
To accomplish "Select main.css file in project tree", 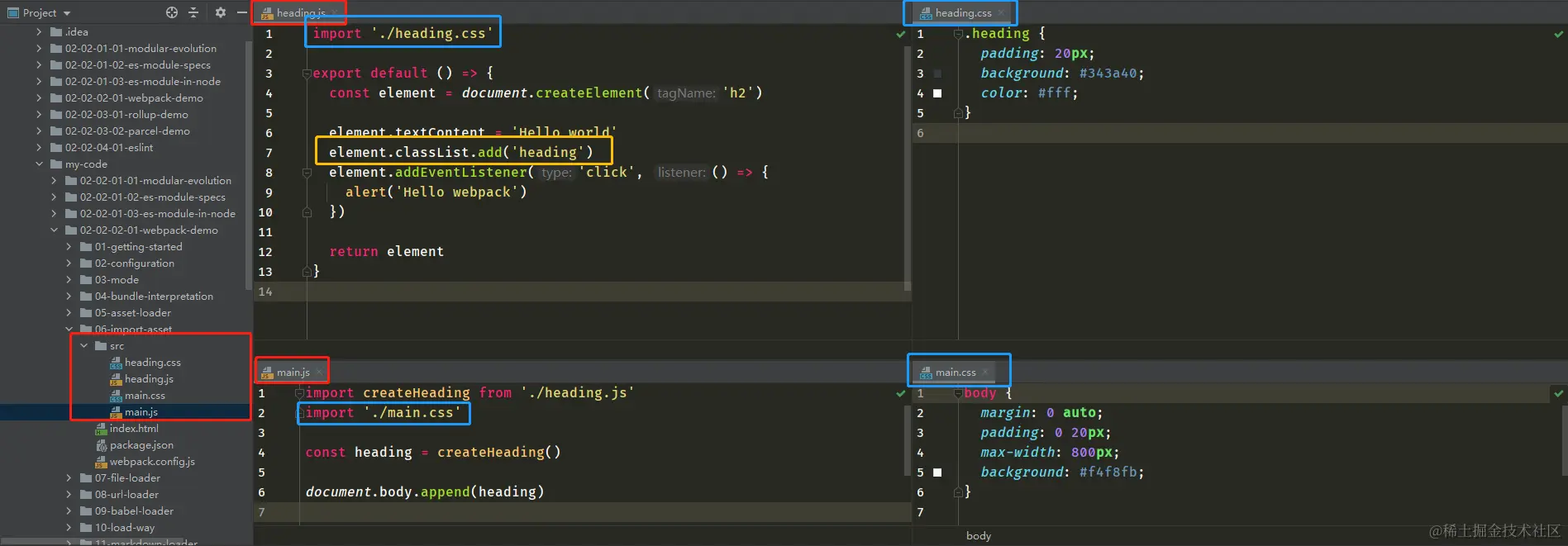I will coord(145,396).
